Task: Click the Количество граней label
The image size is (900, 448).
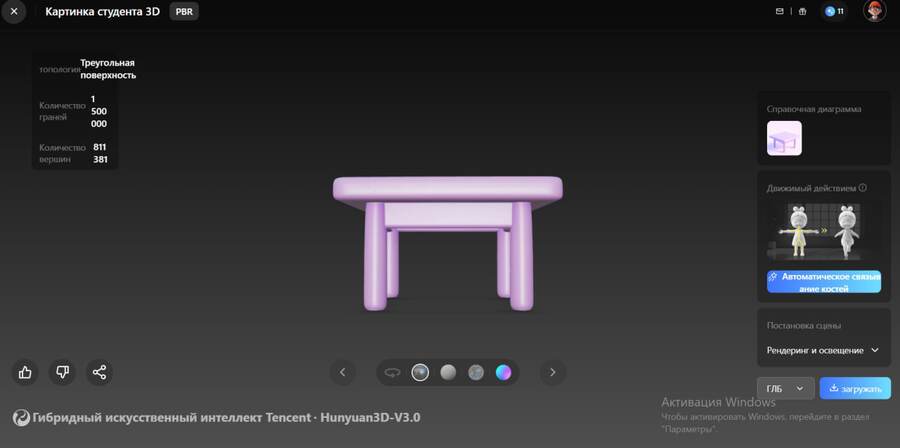Action: 62,111
